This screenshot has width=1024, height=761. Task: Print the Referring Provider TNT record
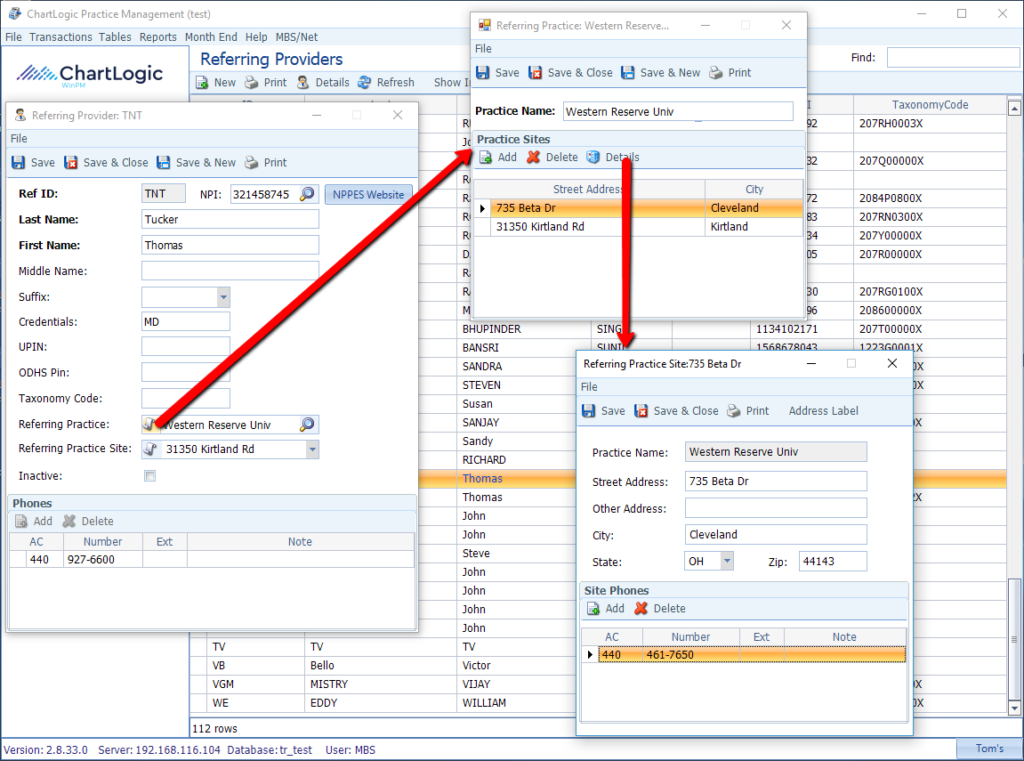(266, 163)
